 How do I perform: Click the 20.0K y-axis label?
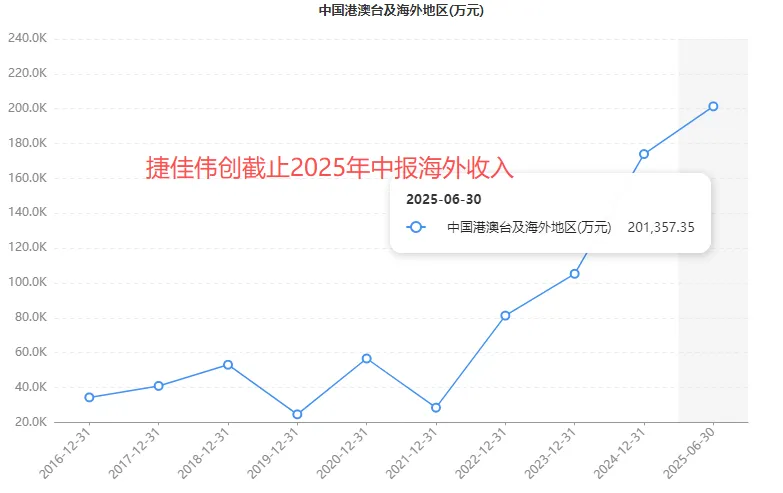[x=31, y=422]
